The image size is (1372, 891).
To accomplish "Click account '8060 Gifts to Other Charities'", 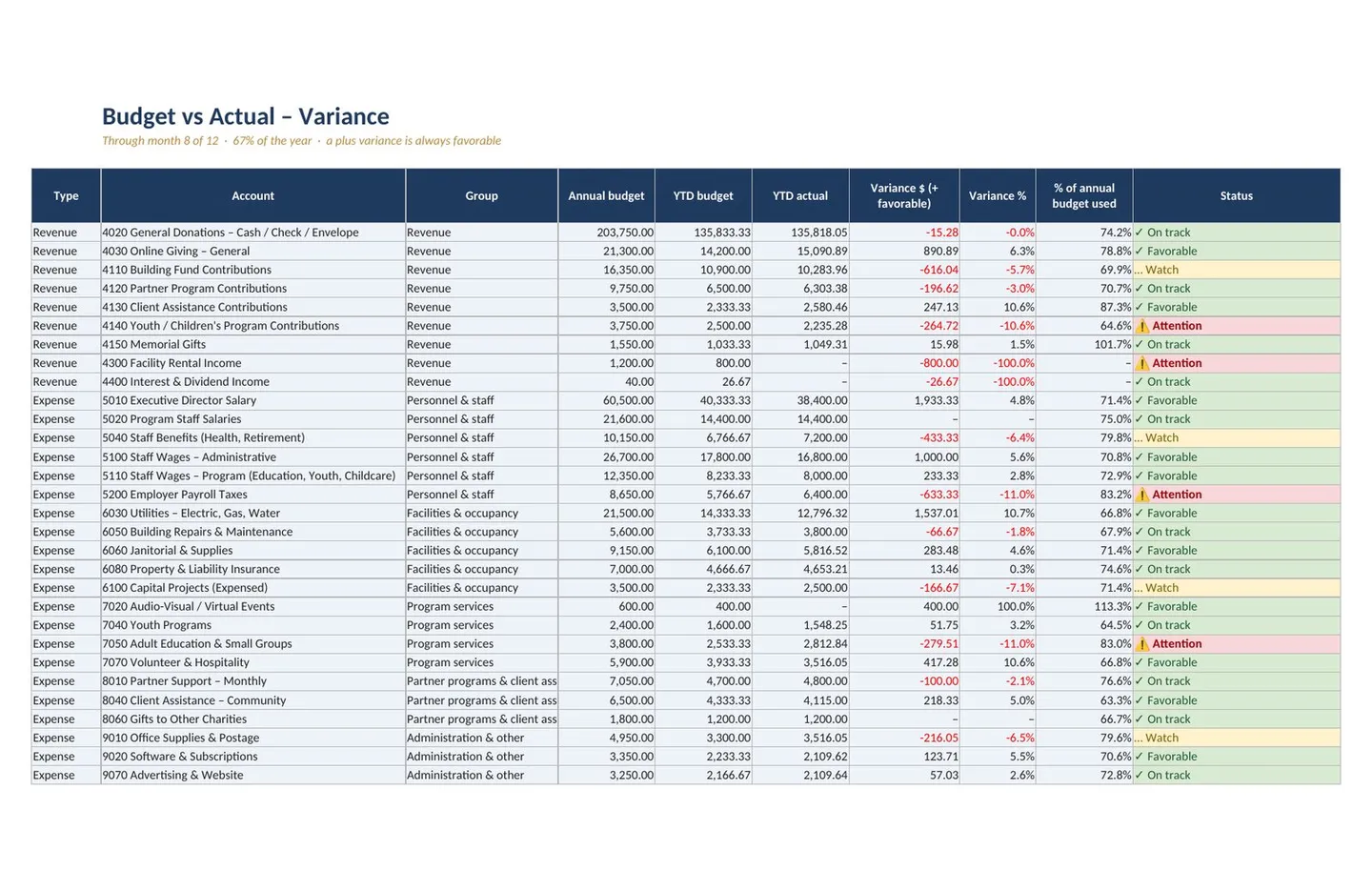I will pos(252,719).
